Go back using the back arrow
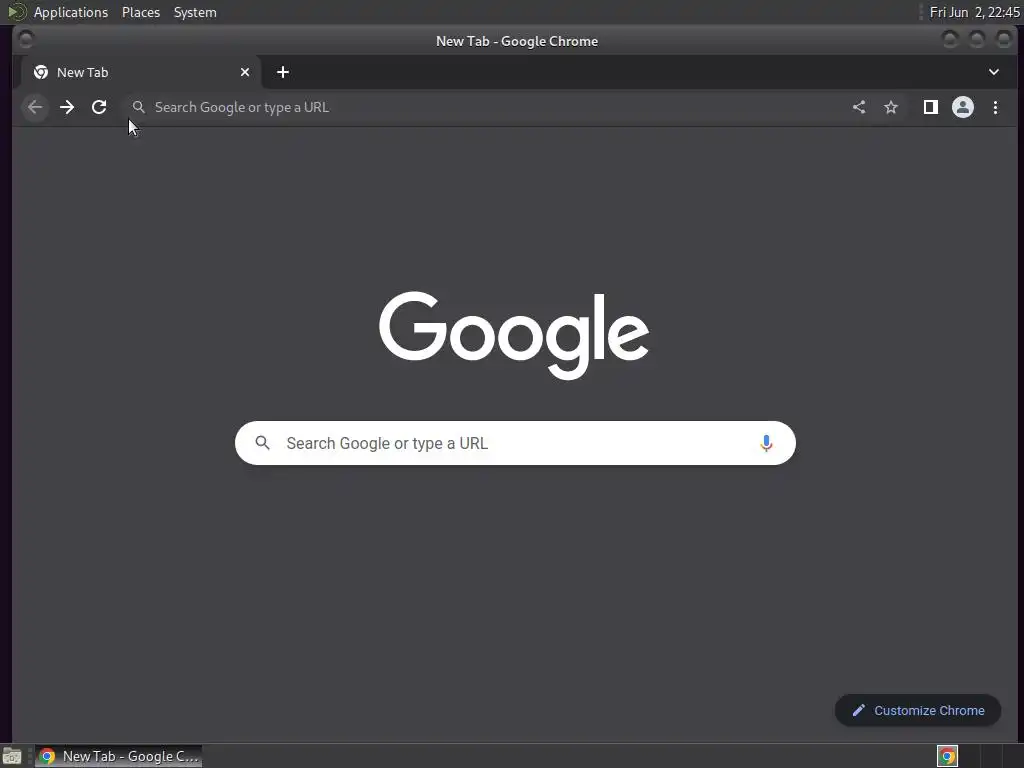The height and width of the screenshot is (768, 1024). (35, 107)
